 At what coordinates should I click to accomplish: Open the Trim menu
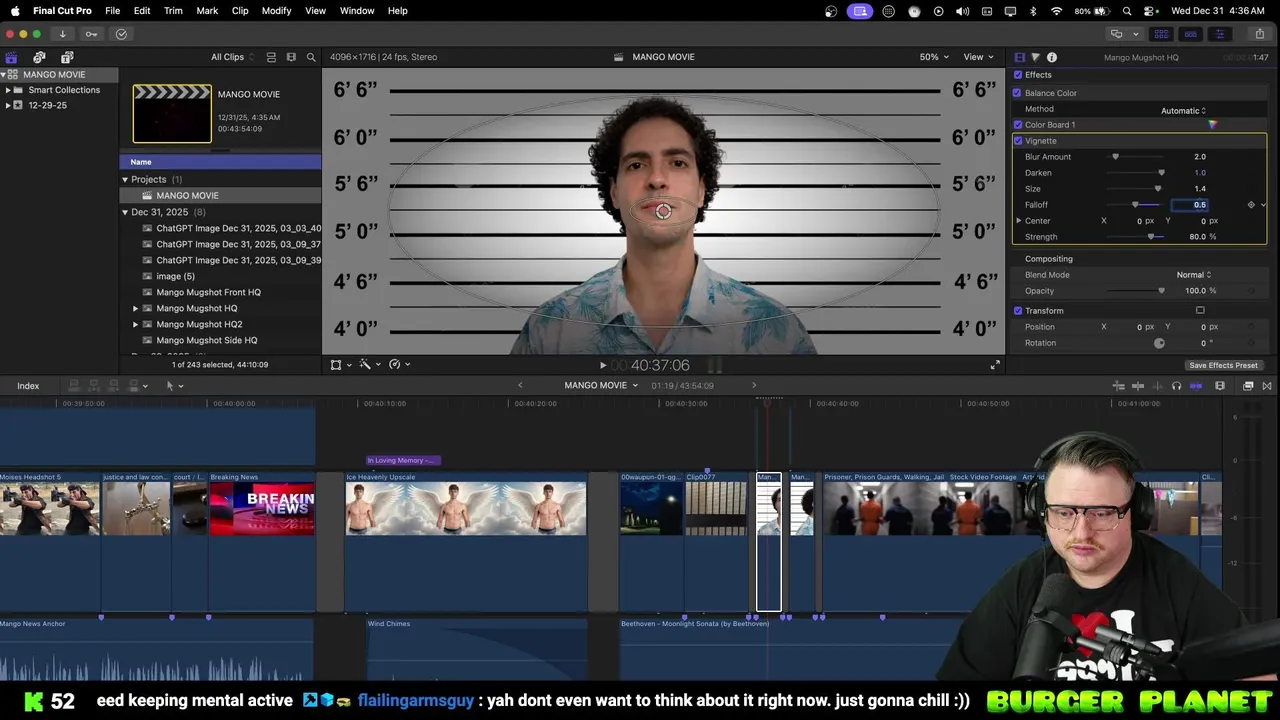click(x=173, y=10)
